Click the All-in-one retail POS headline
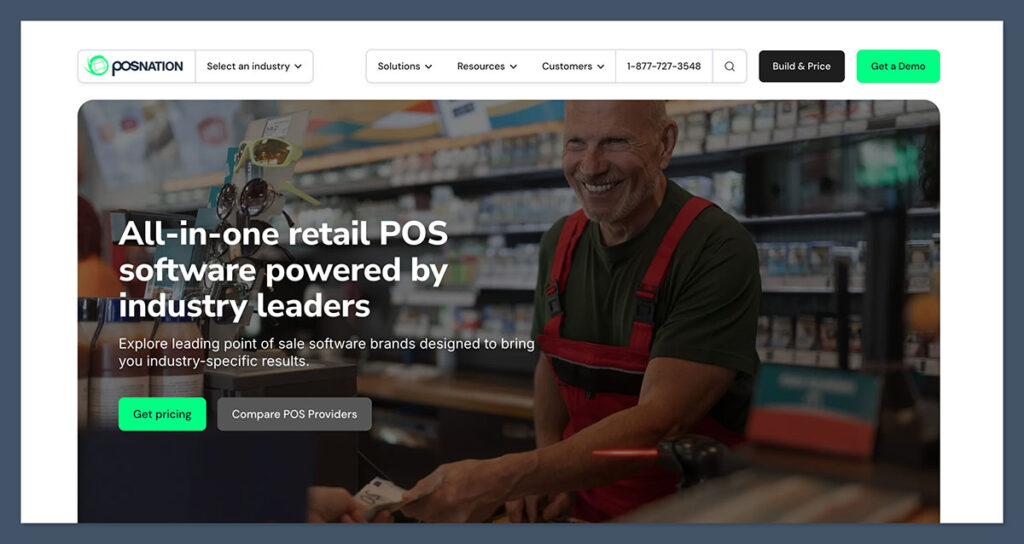This screenshot has height=544, width=1024. coord(283,269)
